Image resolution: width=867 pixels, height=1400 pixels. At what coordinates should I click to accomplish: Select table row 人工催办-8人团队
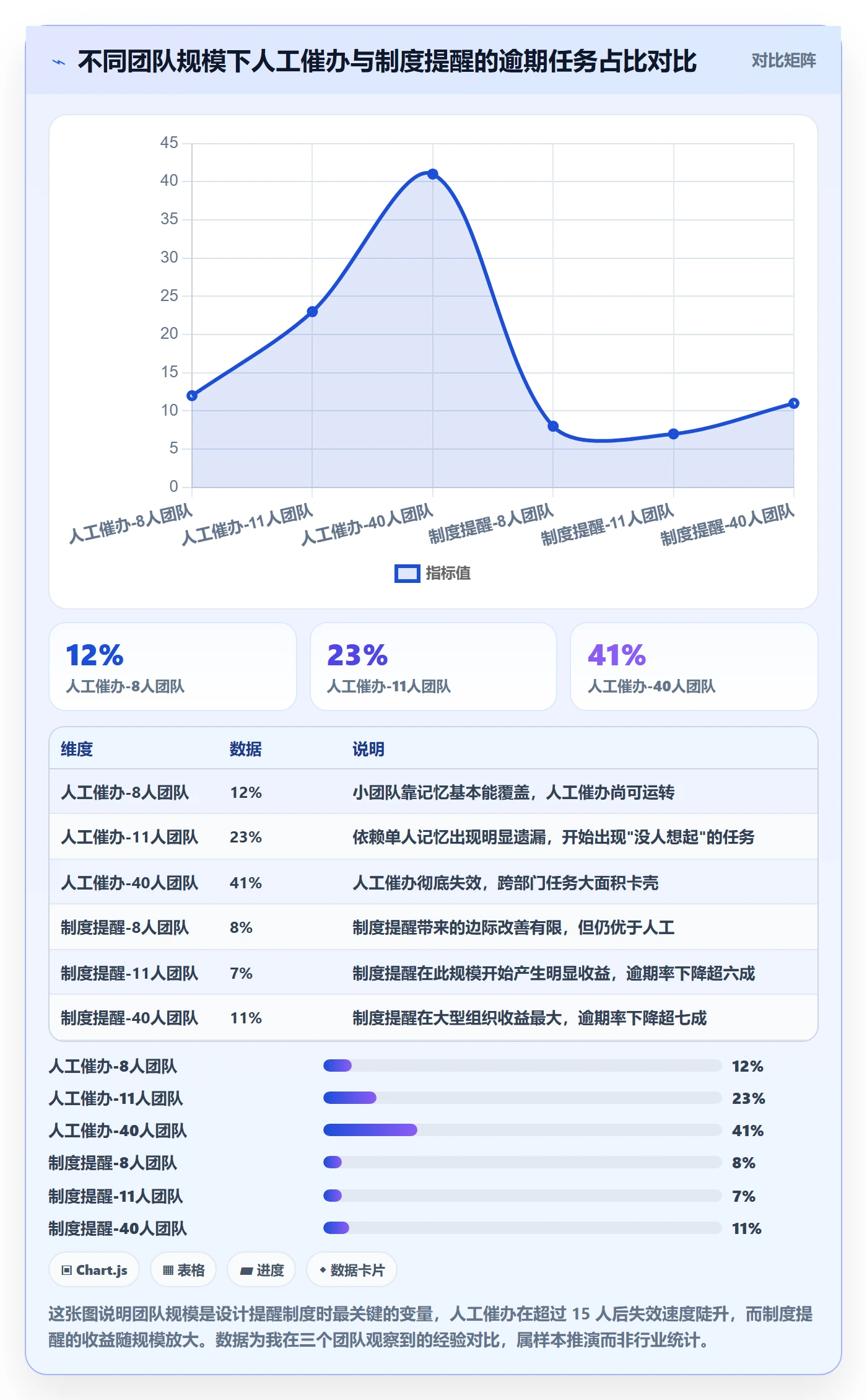point(434,792)
